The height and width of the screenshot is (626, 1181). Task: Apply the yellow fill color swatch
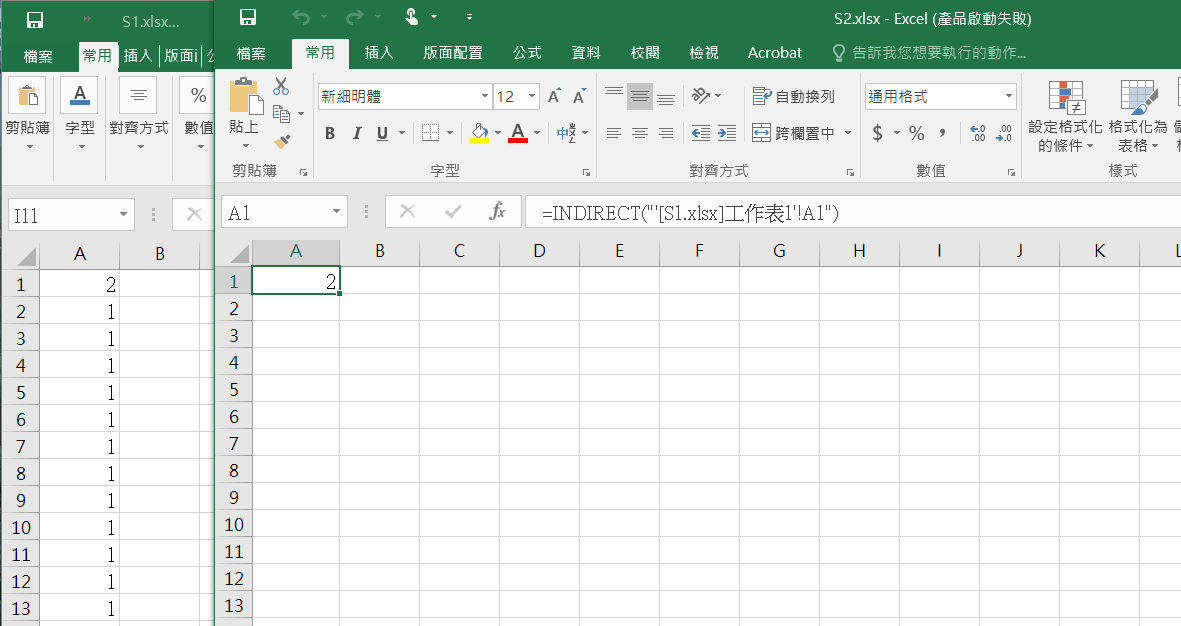pyautogui.click(x=479, y=133)
